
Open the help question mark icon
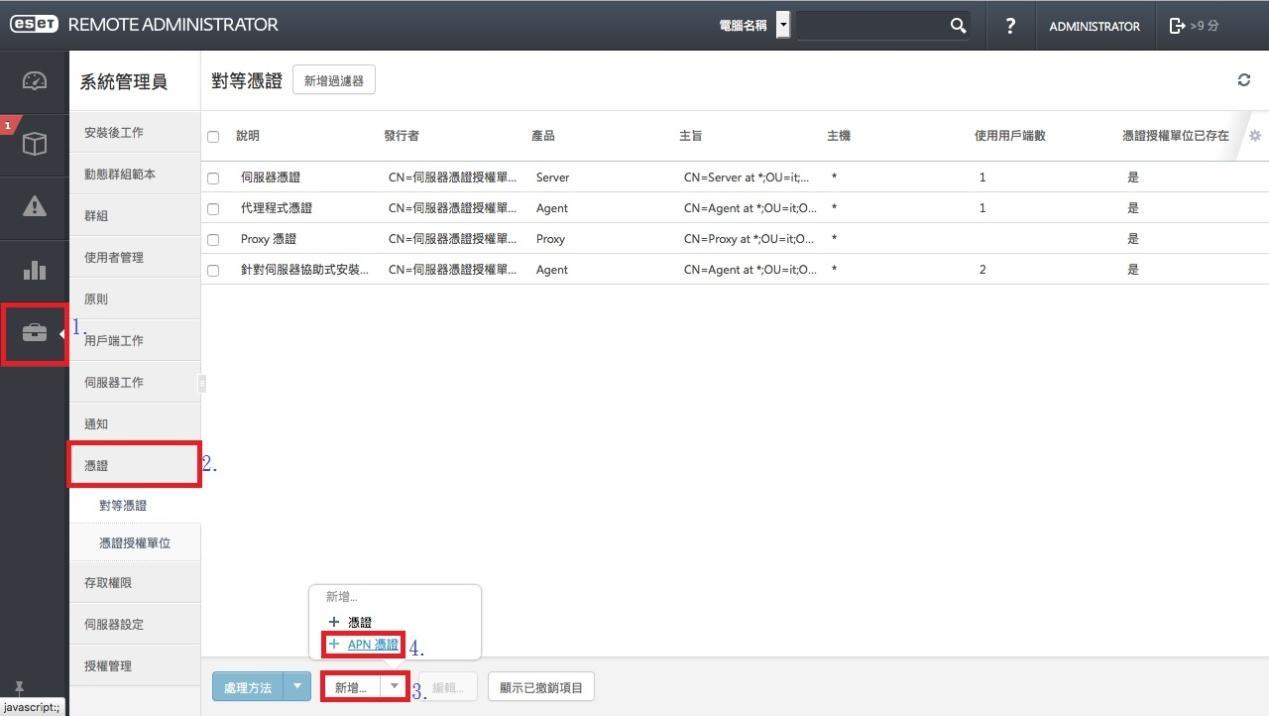[1011, 26]
